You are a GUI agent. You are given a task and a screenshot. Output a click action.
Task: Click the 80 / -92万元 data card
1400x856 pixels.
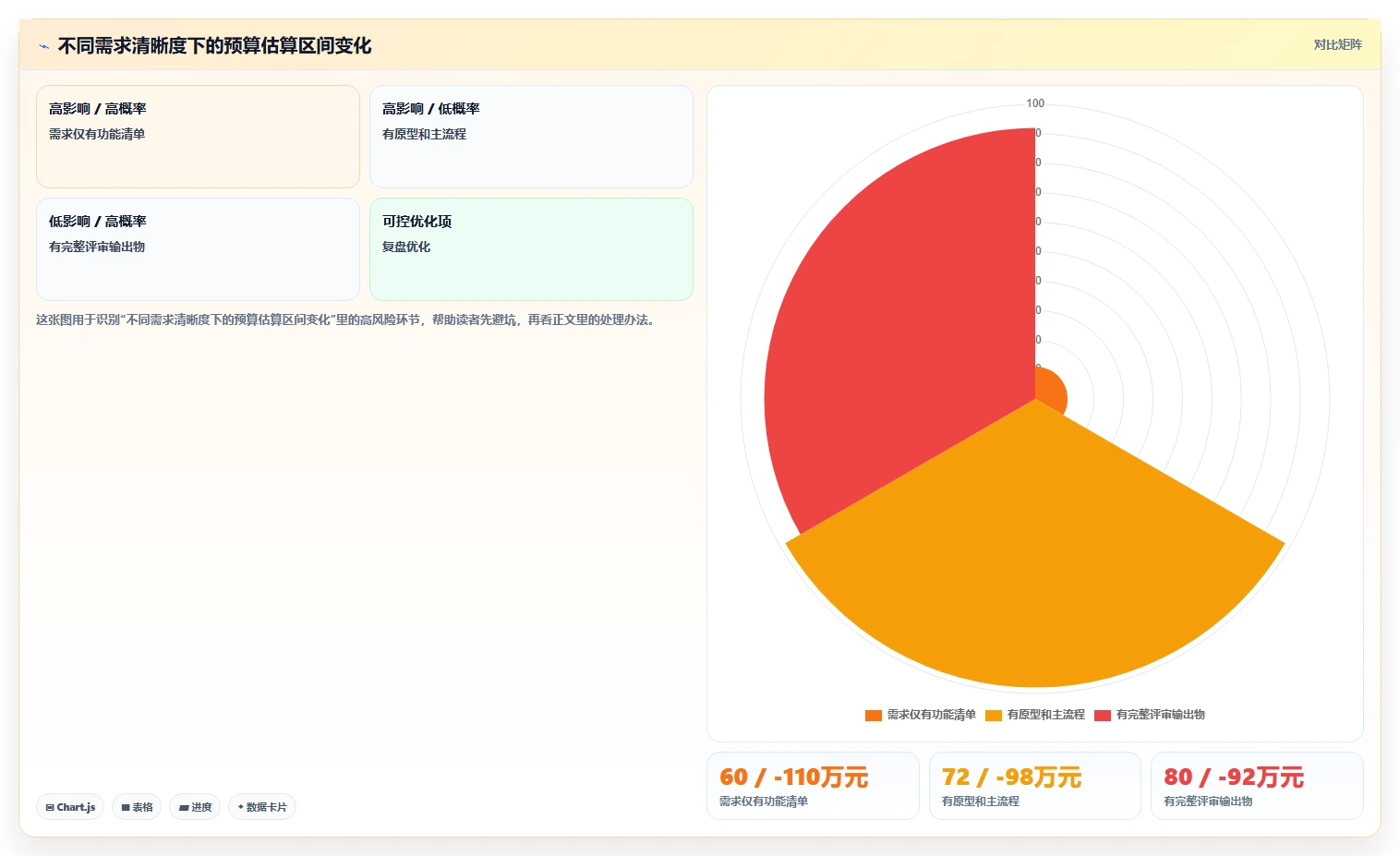click(1257, 786)
